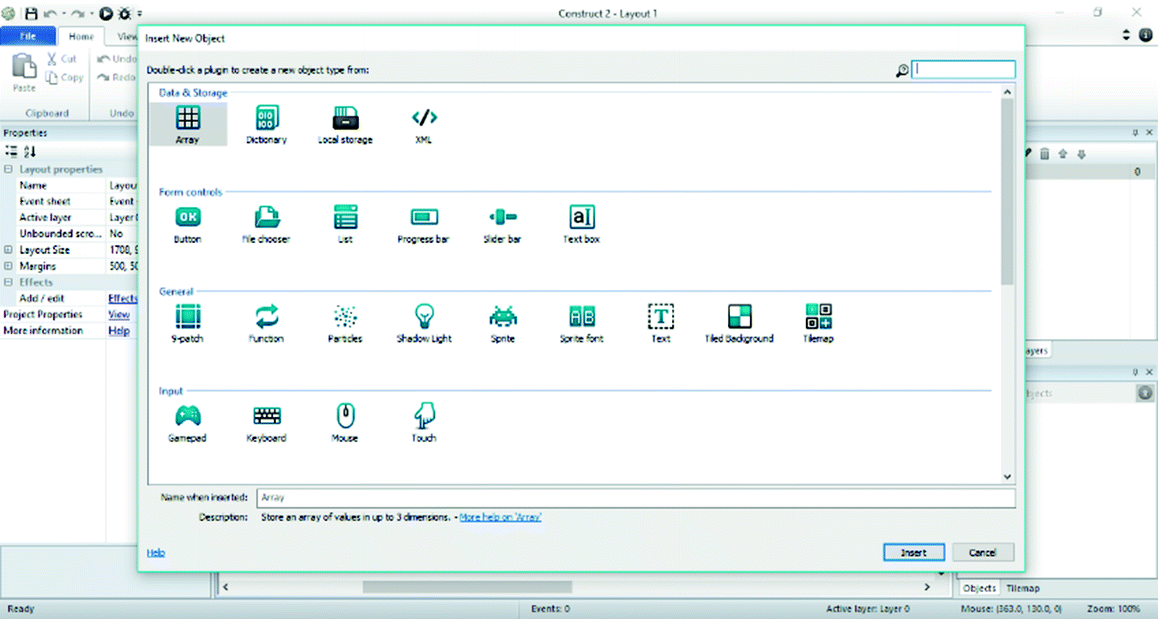Image resolution: width=1158 pixels, height=619 pixels.
Task: Select the Shadow Light plugin
Action: [423, 318]
